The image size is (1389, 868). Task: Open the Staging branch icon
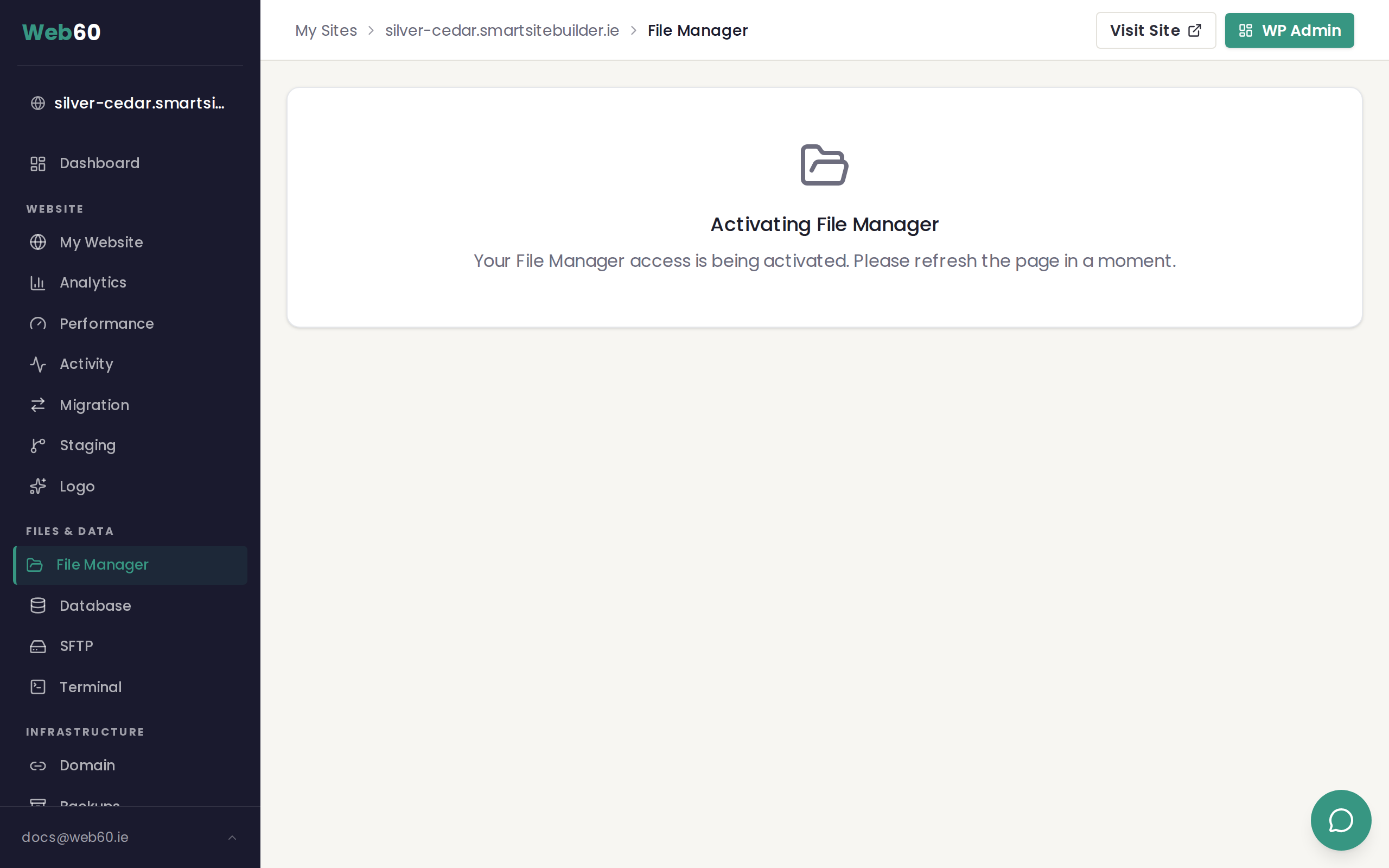point(38,445)
